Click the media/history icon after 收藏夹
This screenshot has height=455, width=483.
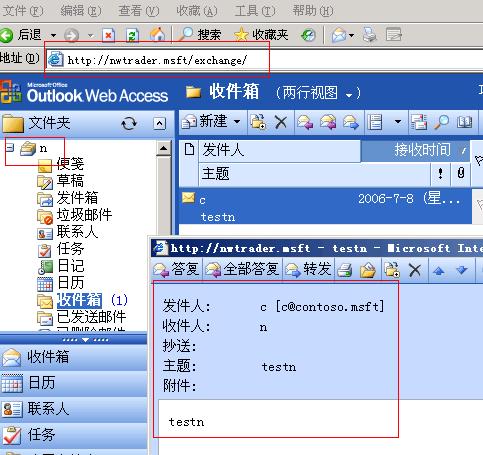pyautogui.click(x=308, y=35)
